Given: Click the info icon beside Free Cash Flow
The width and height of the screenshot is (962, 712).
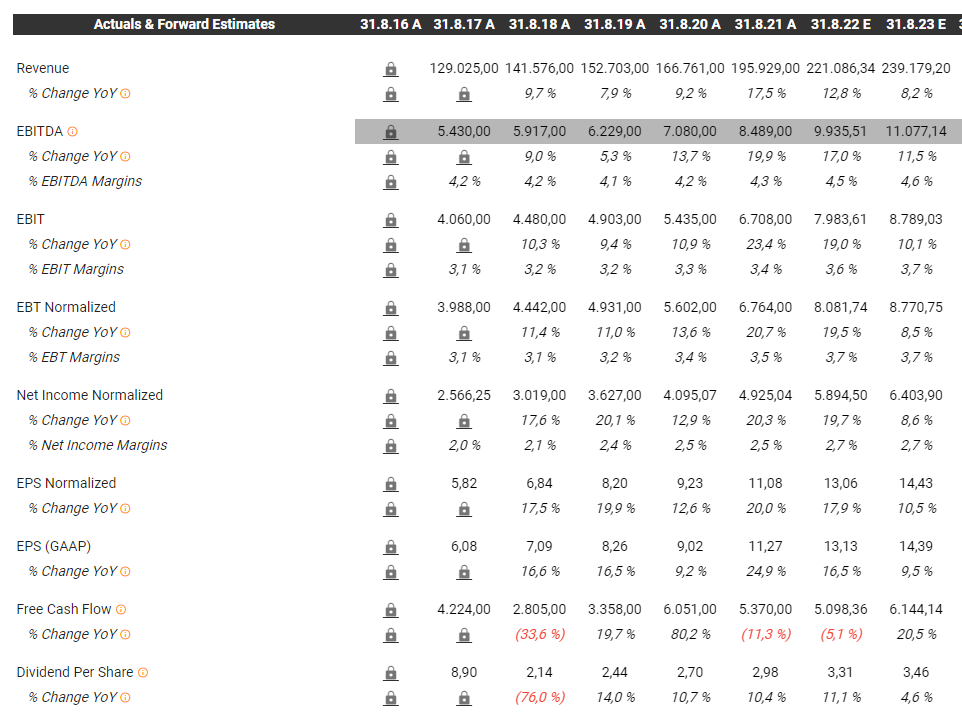Looking at the screenshot, I should point(121,610).
